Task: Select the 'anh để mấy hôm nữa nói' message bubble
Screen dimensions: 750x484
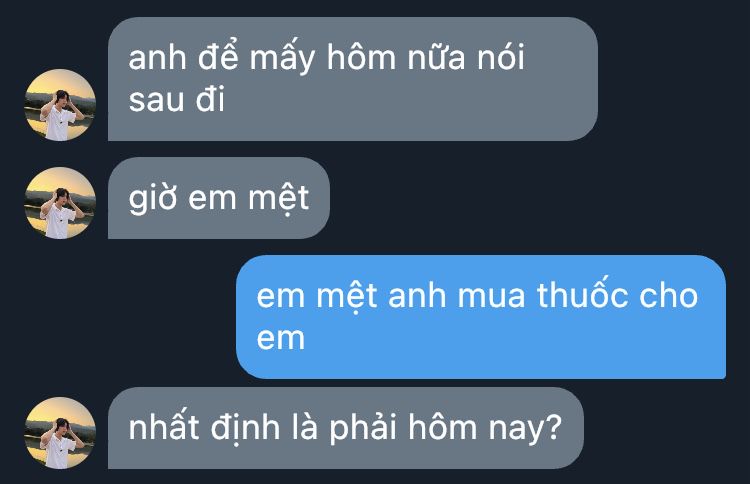Action: pyautogui.click(x=353, y=79)
